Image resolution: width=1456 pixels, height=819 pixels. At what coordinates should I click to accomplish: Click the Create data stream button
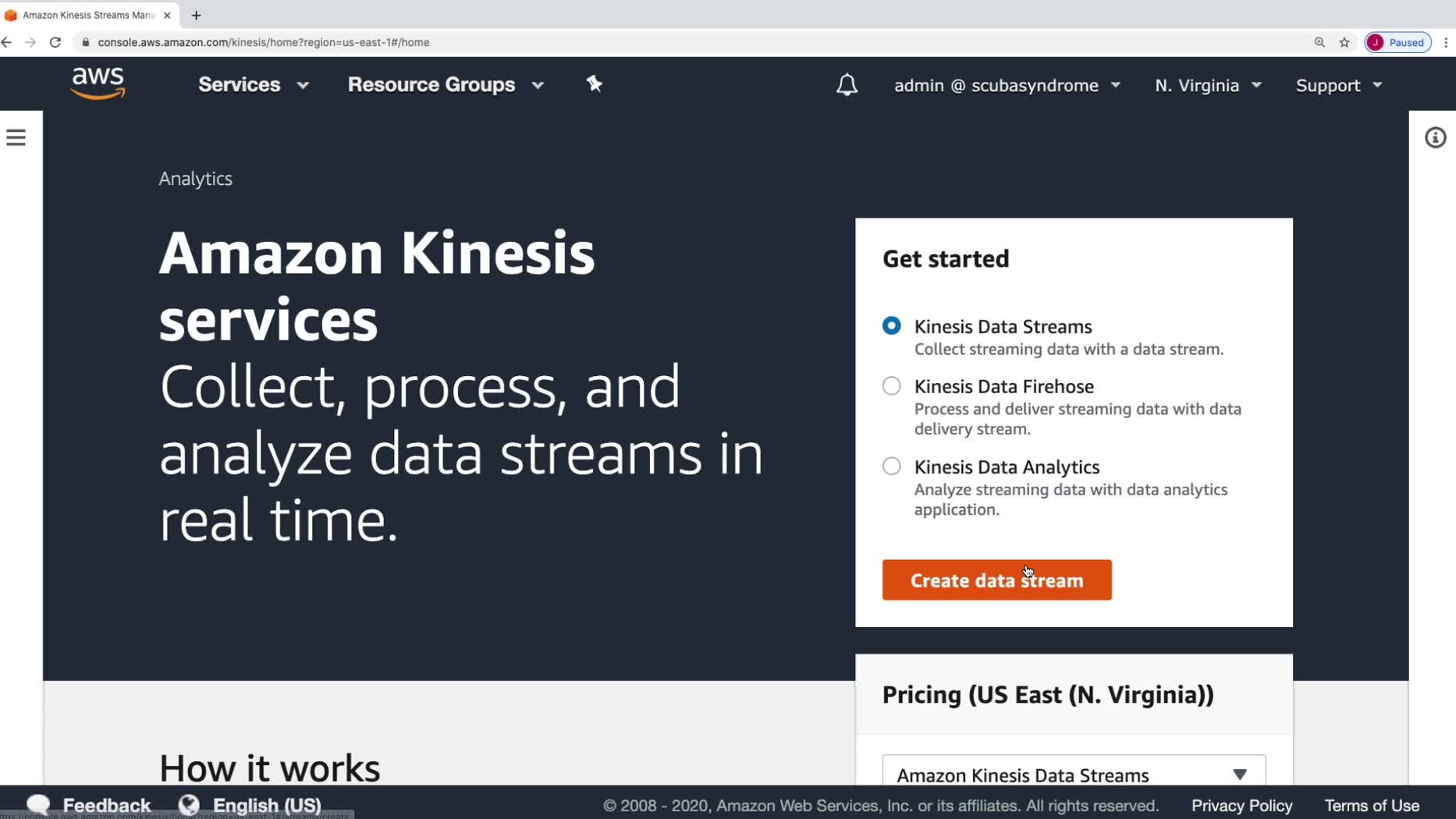(x=996, y=580)
